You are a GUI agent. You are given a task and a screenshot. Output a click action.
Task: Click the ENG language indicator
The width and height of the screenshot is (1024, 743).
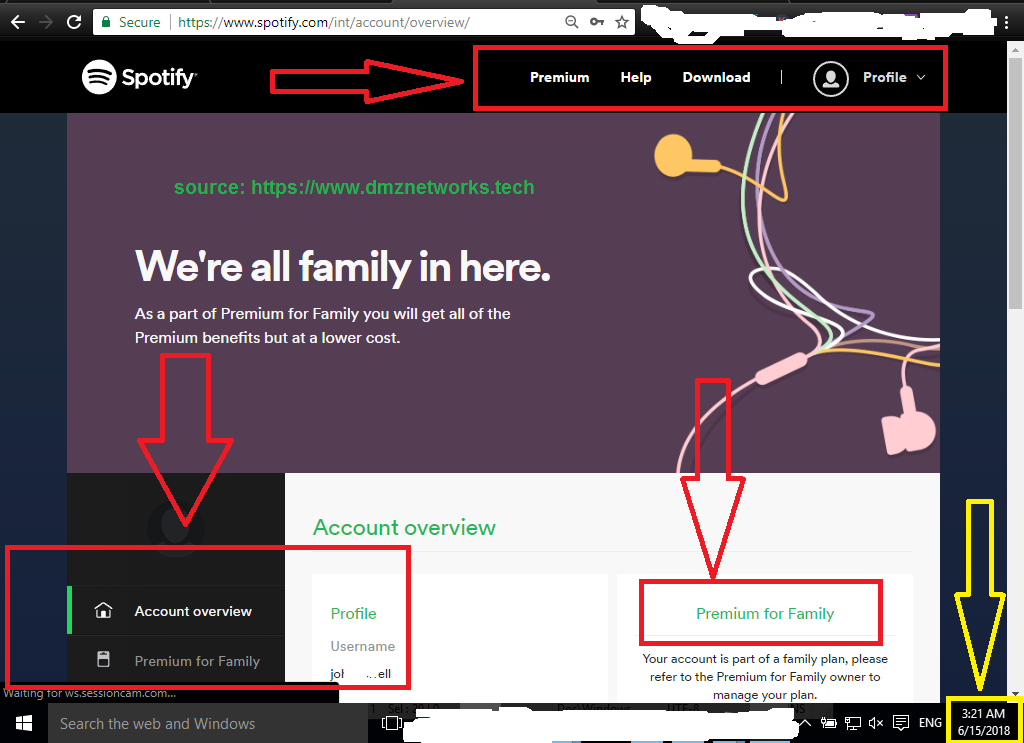click(930, 723)
